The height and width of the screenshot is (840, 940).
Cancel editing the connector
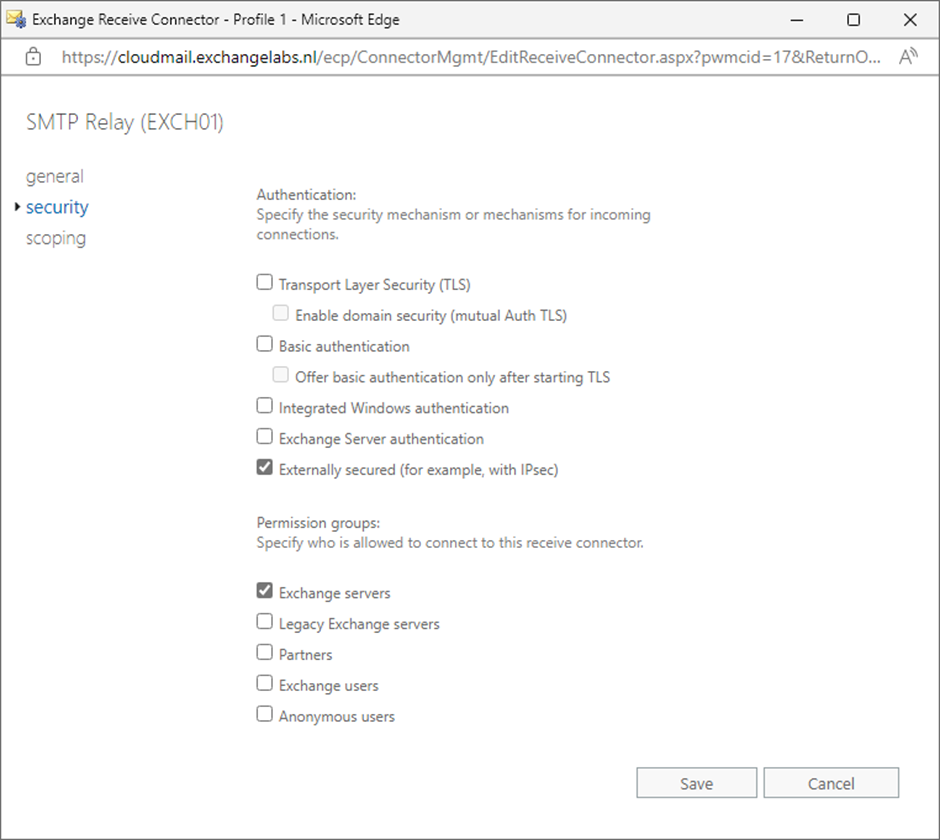coord(831,783)
